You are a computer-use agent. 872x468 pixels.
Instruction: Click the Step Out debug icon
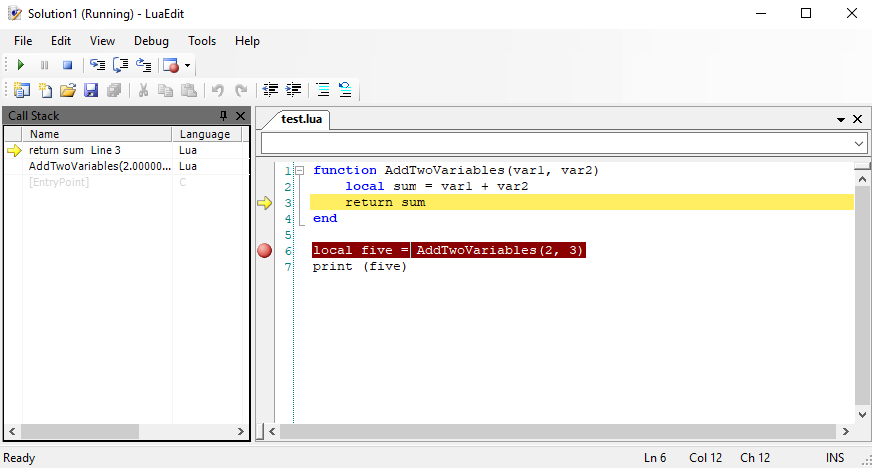point(143,65)
